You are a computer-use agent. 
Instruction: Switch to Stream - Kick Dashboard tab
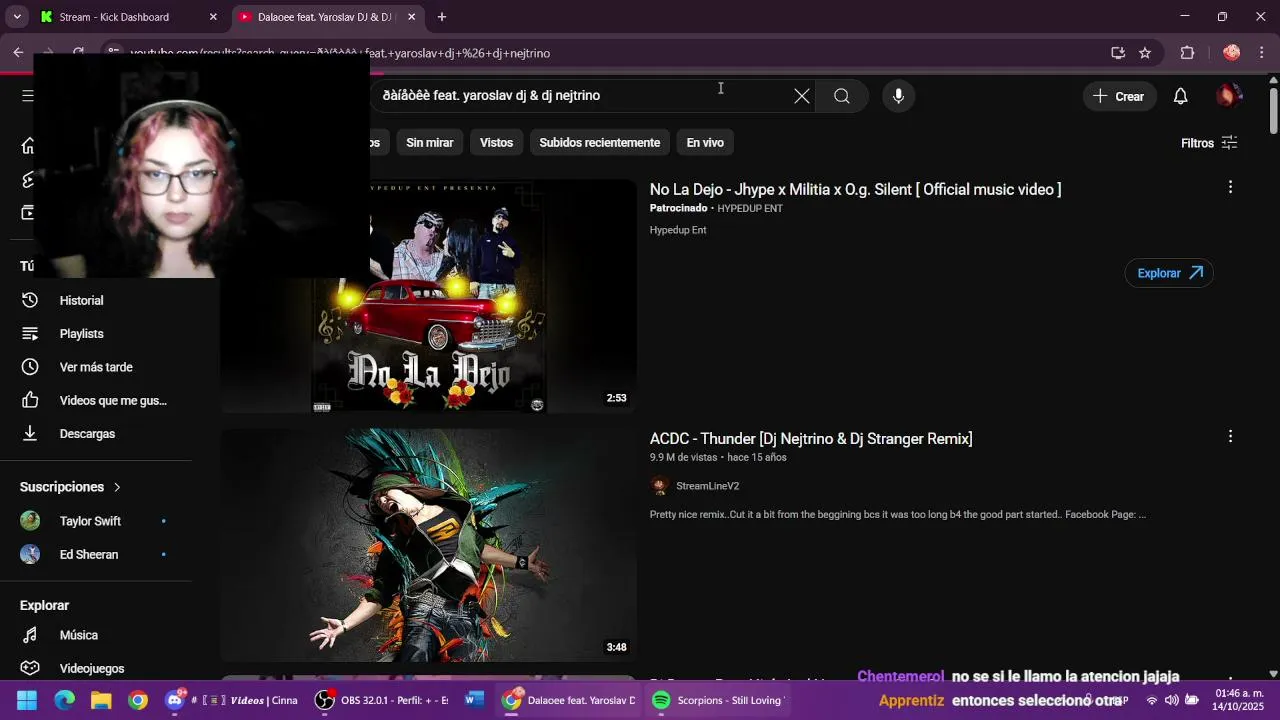(x=113, y=17)
